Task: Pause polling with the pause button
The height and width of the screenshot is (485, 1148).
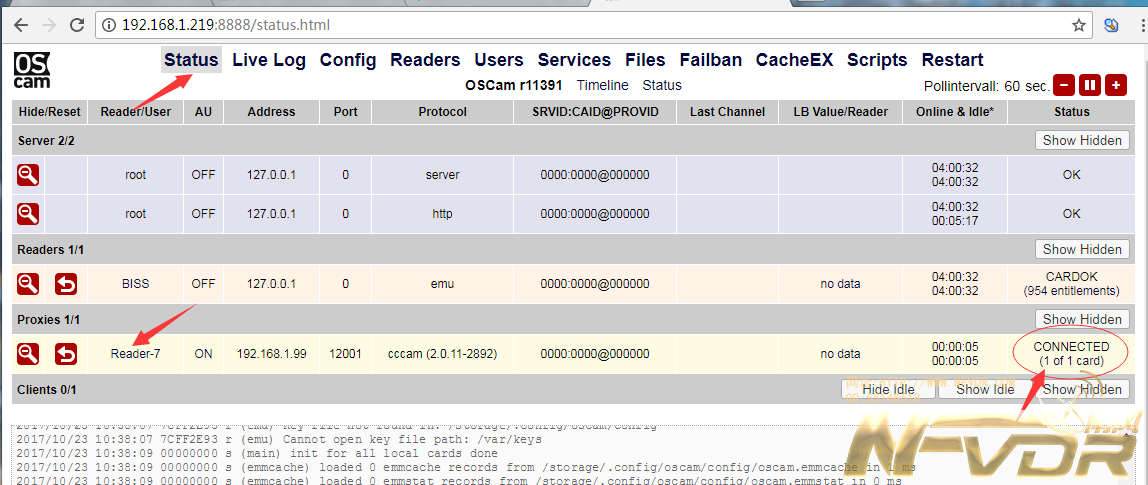Action: [1090, 86]
